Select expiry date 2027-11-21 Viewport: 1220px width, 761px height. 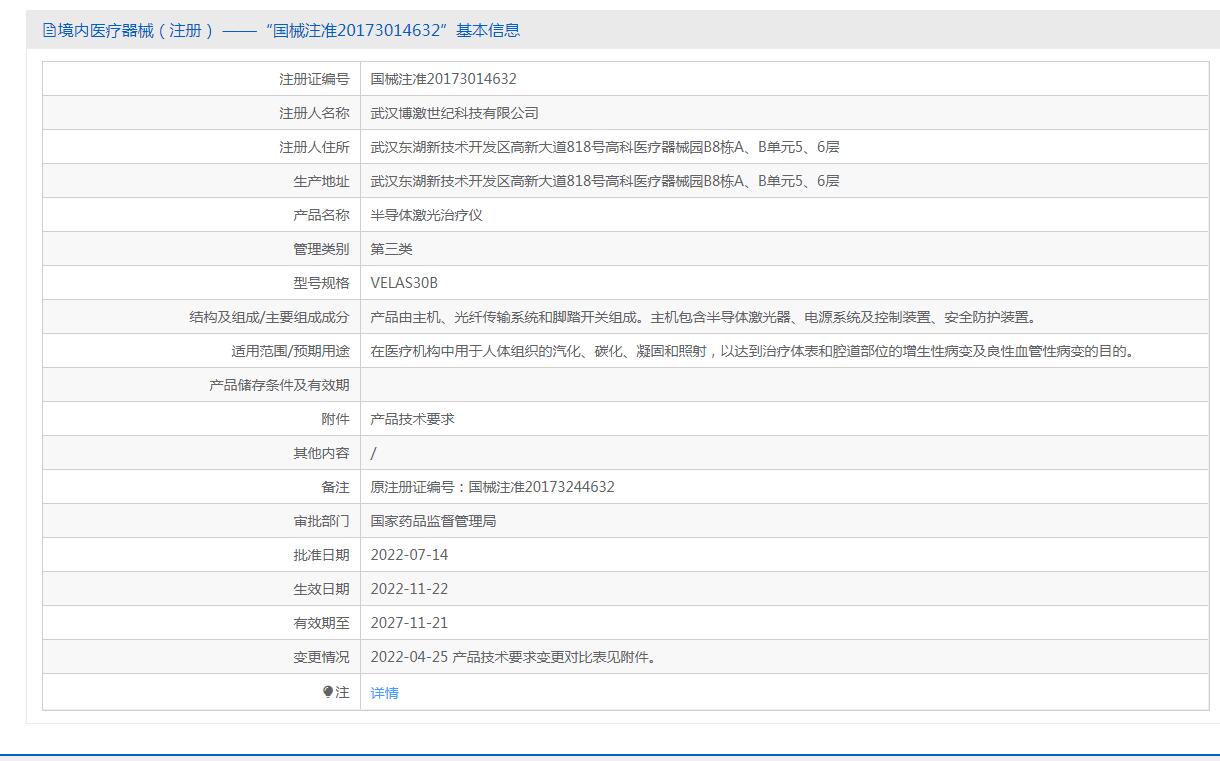click(409, 623)
